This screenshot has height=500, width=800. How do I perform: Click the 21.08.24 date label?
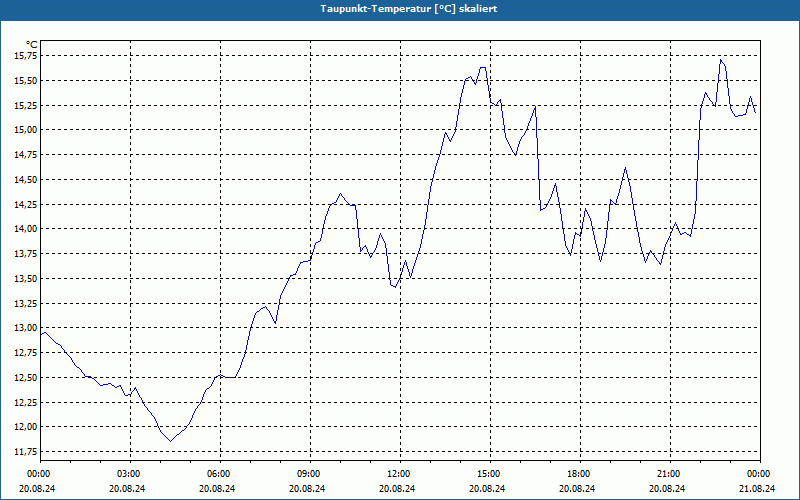pyautogui.click(x=757, y=488)
